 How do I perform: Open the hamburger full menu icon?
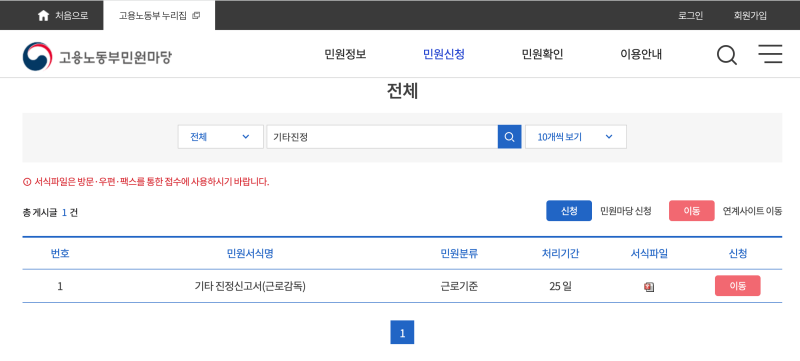(x=770, y=54)
